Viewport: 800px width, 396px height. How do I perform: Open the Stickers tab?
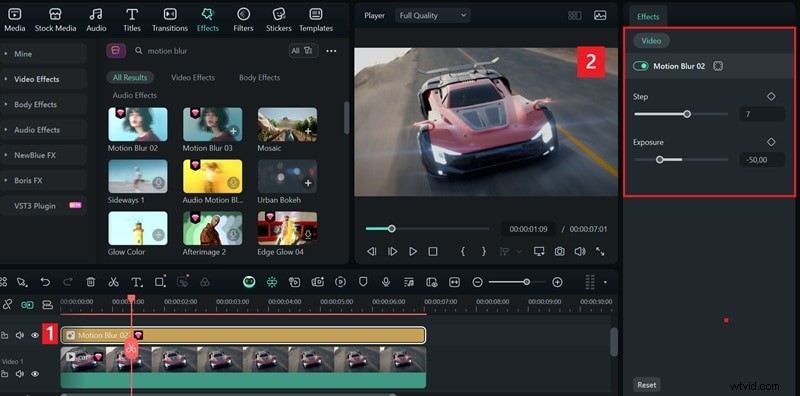pyautogui.click(x=279, y=20)
